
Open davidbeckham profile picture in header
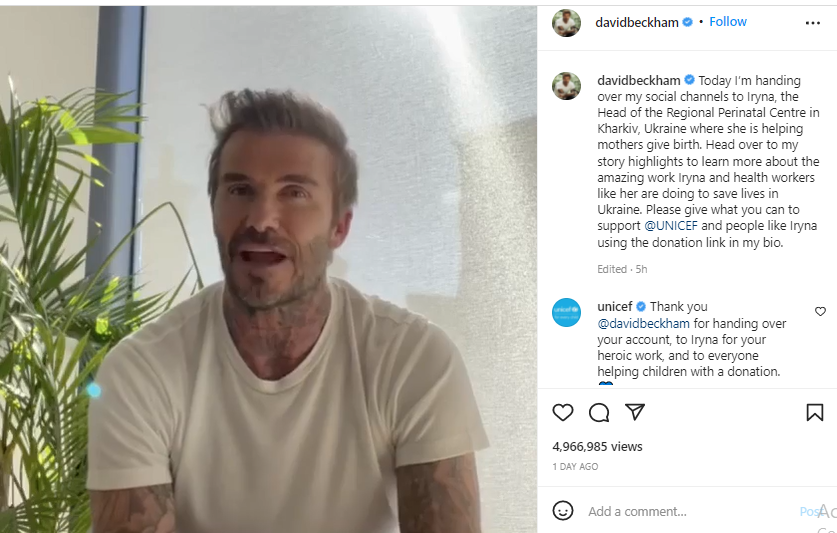[566, 23]
